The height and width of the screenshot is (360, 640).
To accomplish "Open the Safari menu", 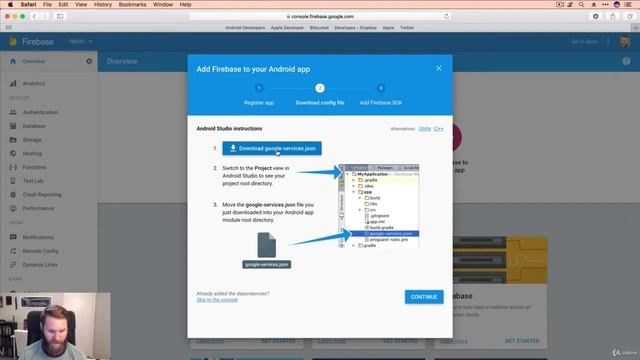I will [x=29, y=4].
